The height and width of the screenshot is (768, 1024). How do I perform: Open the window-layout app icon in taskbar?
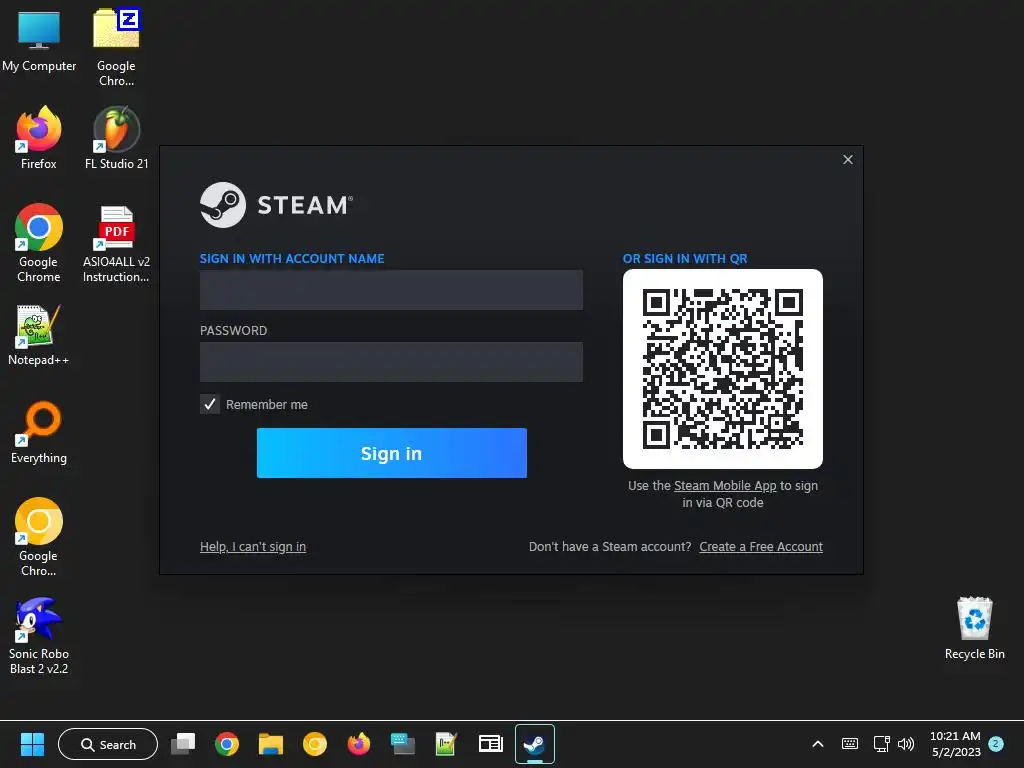click(490, 744)
